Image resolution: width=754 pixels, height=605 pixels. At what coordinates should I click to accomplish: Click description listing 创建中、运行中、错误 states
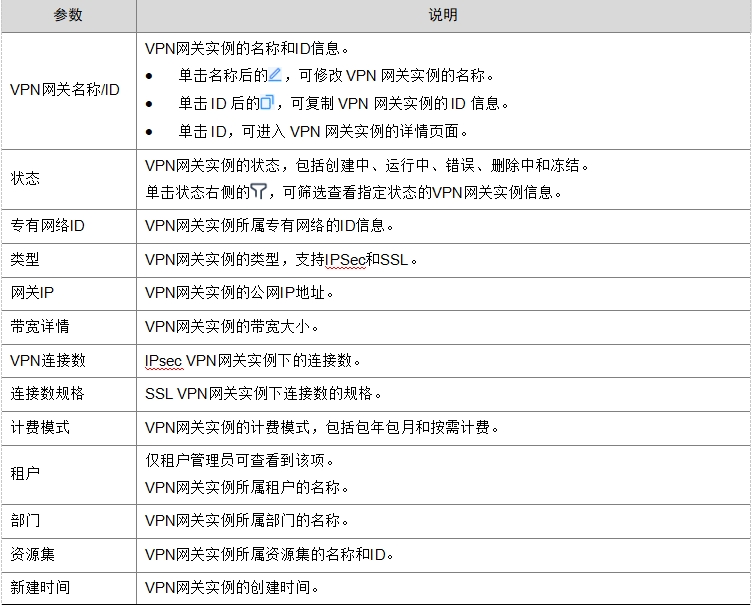click(x=366, y=165)
